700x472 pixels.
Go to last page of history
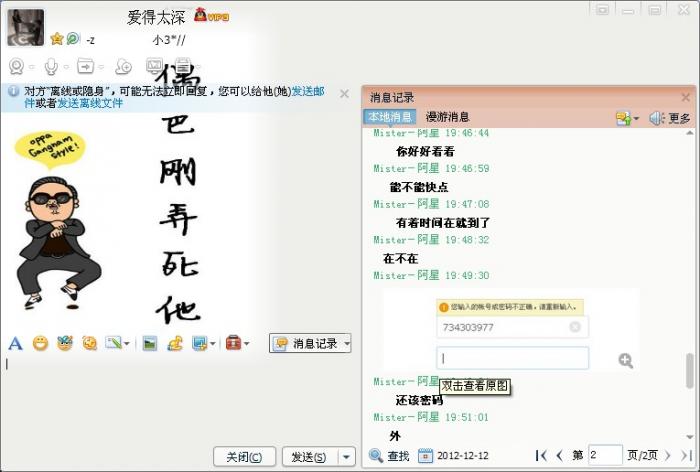[686, 455]
